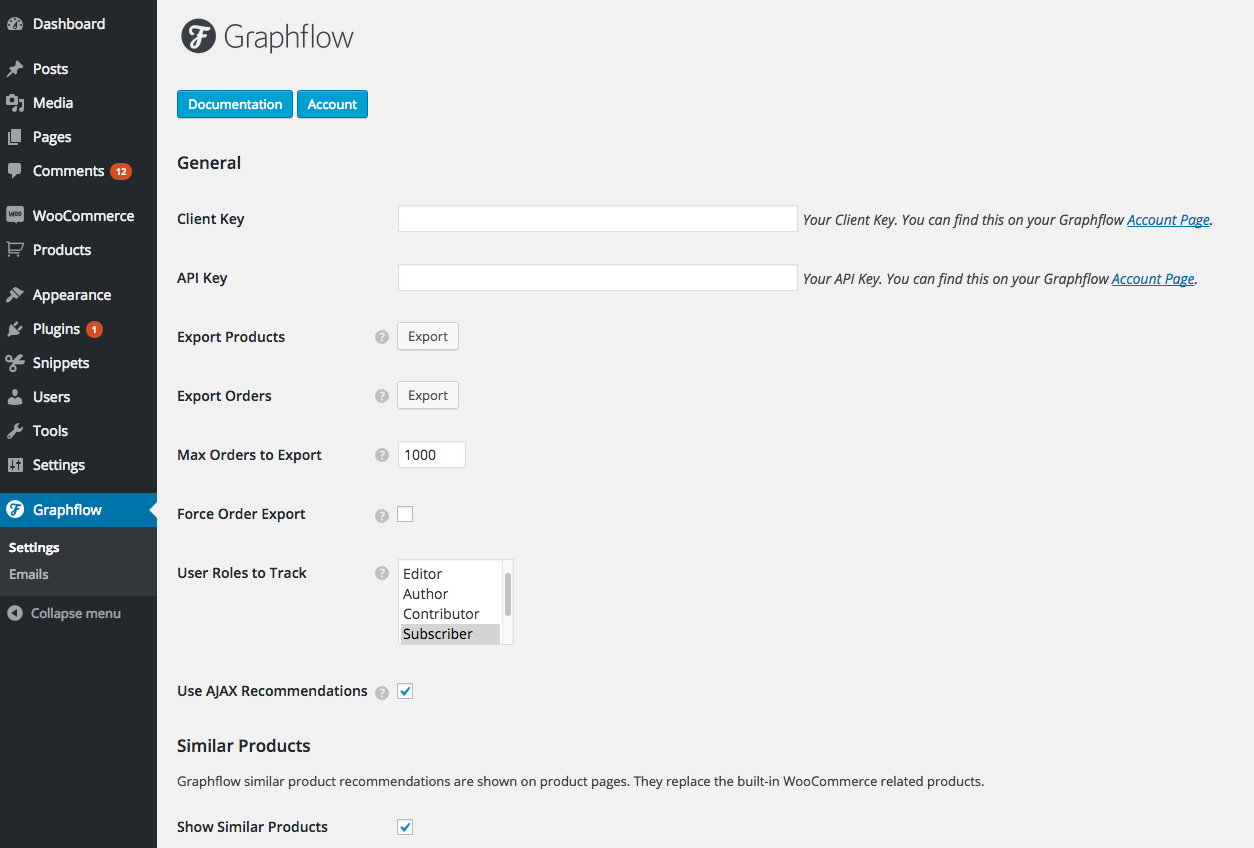Click the Max Orders to Export field
The width and height of the screenshot is (1254, 848).
pyautogui.click(x=432, y=455)
